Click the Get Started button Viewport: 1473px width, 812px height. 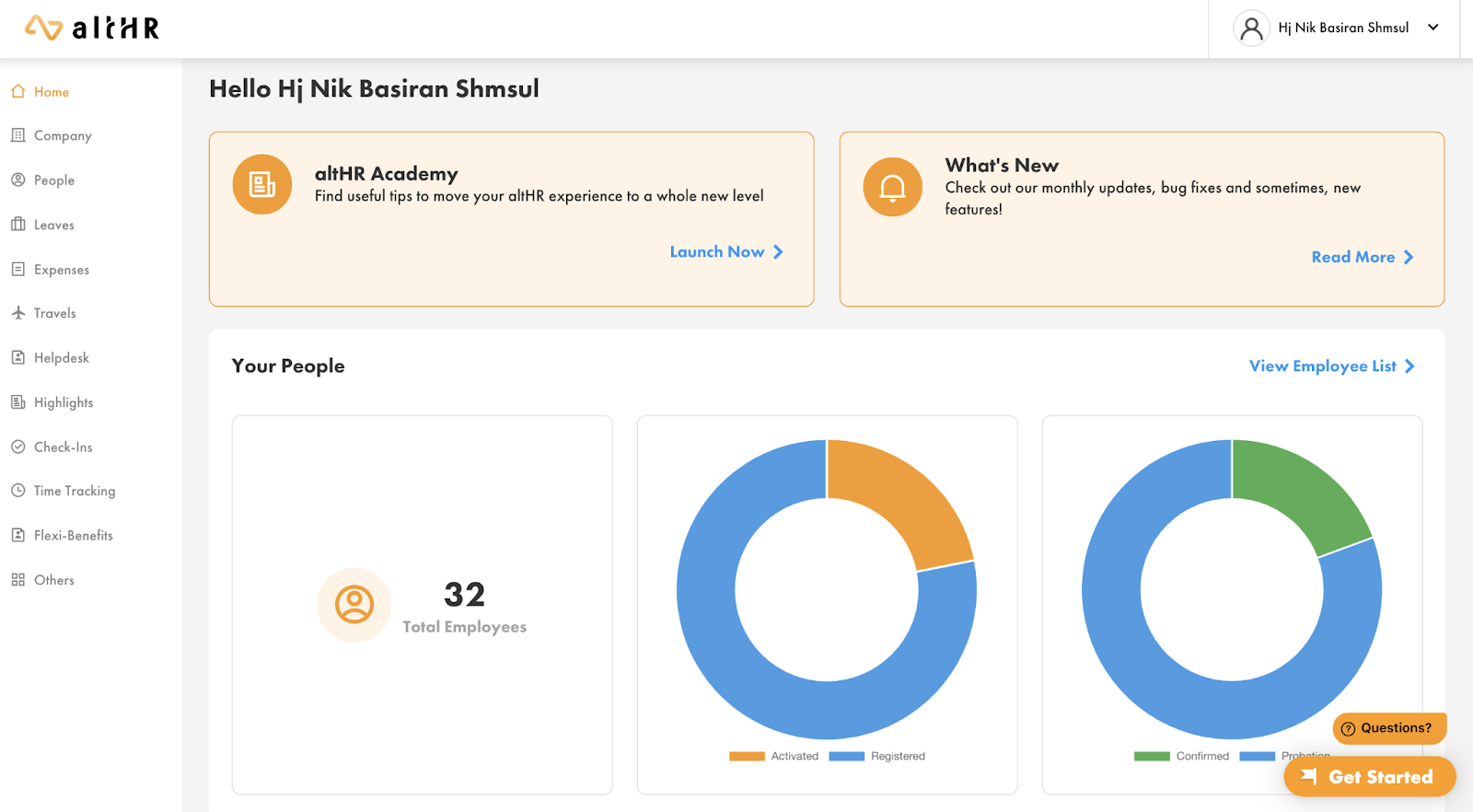pyautogui.click(x=1370, y=776)
